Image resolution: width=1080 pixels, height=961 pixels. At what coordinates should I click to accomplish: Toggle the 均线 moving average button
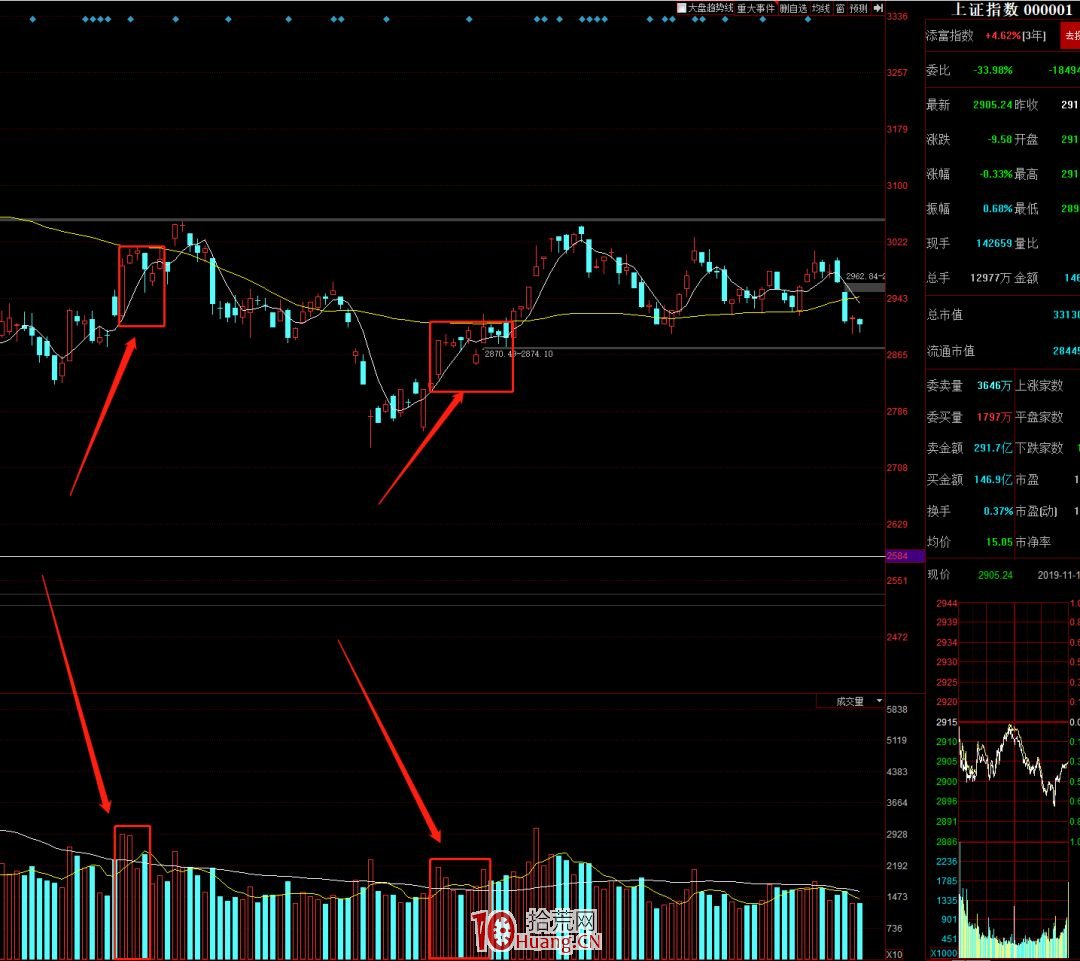(820, 8)
